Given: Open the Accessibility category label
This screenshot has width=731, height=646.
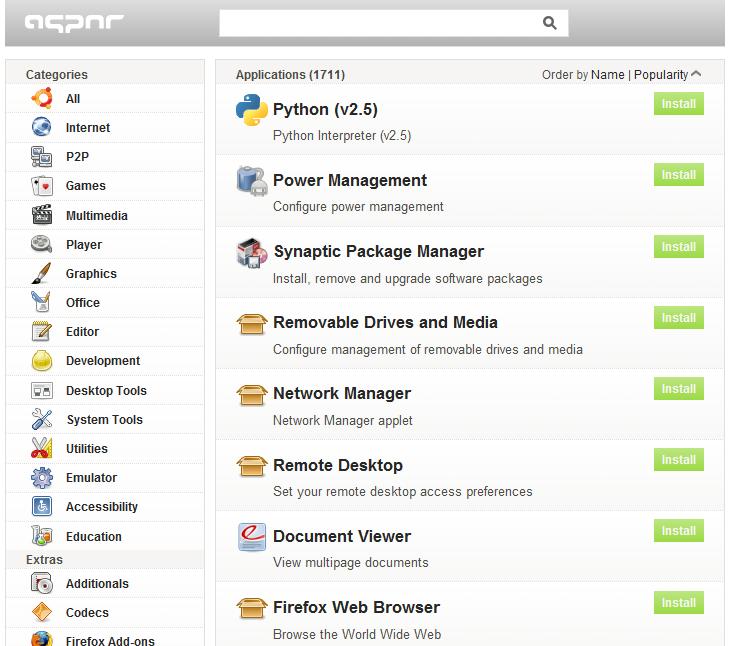Looking at the screenshot, I should (x=102, y=507).
